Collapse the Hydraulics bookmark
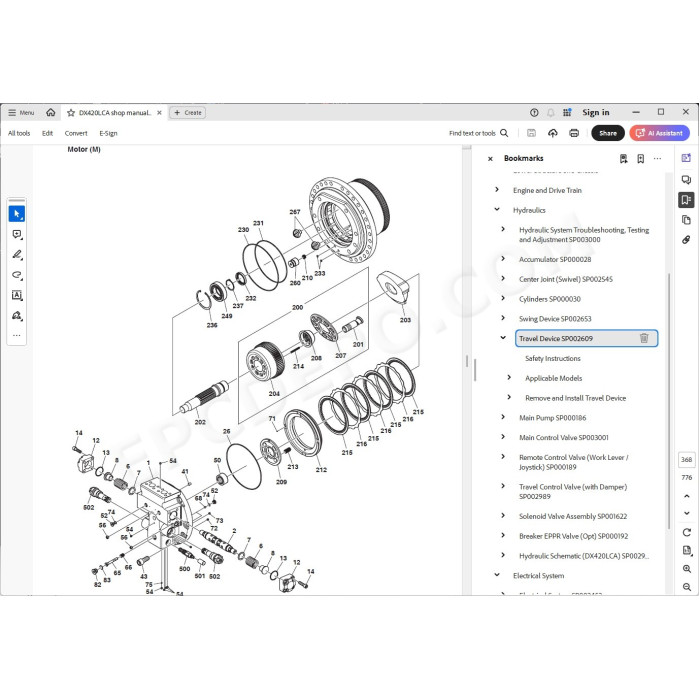Screen dimensions: 700x700 [x=497, y=209]
